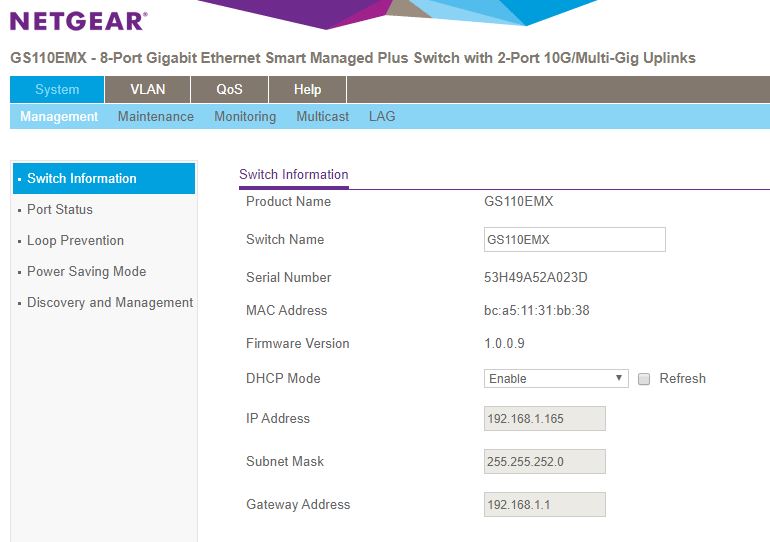Viewport: 770px width, 542px height.
Task: Select the LAG submenu
Action: (382, 116)
